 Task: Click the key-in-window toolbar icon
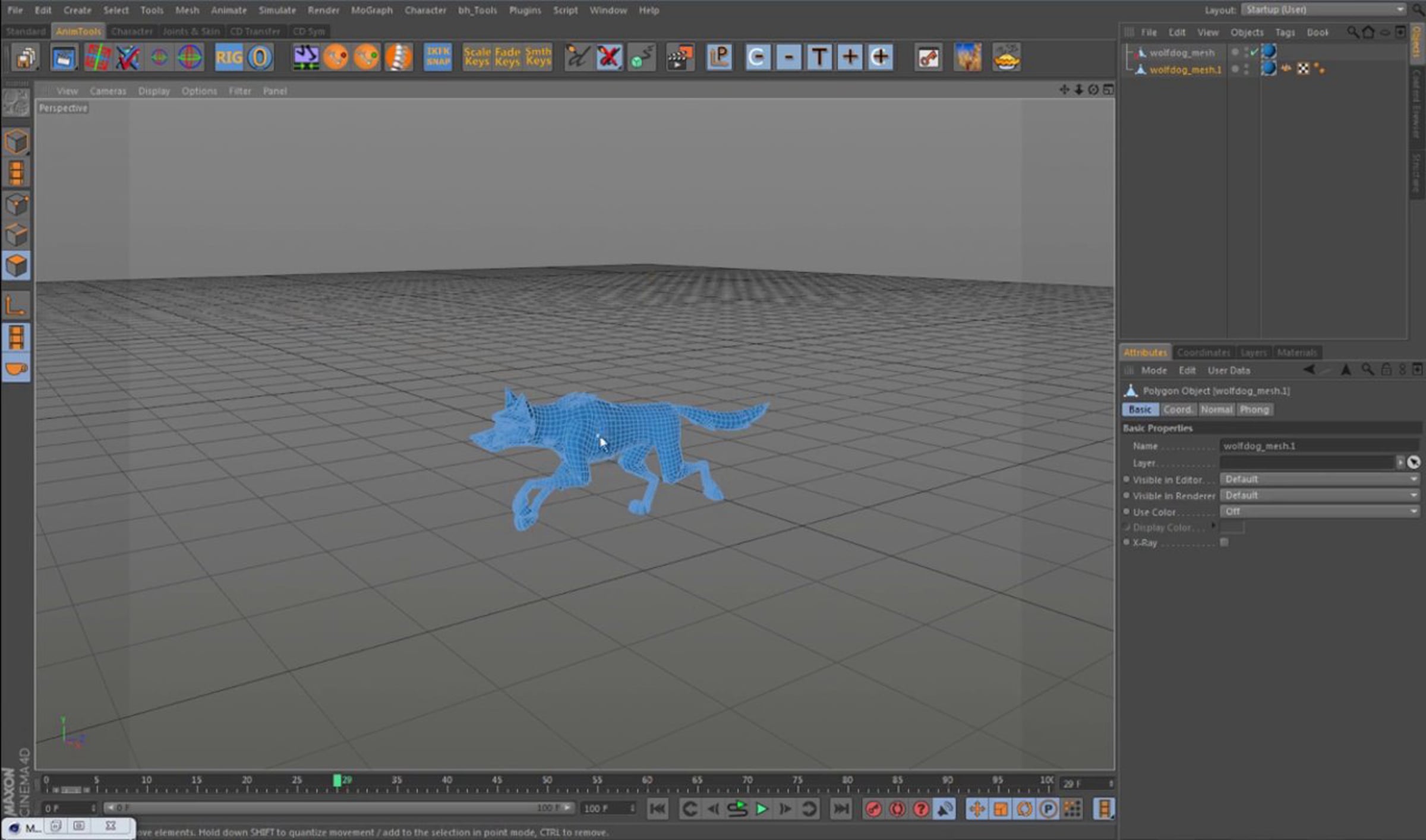click(929, 58)
